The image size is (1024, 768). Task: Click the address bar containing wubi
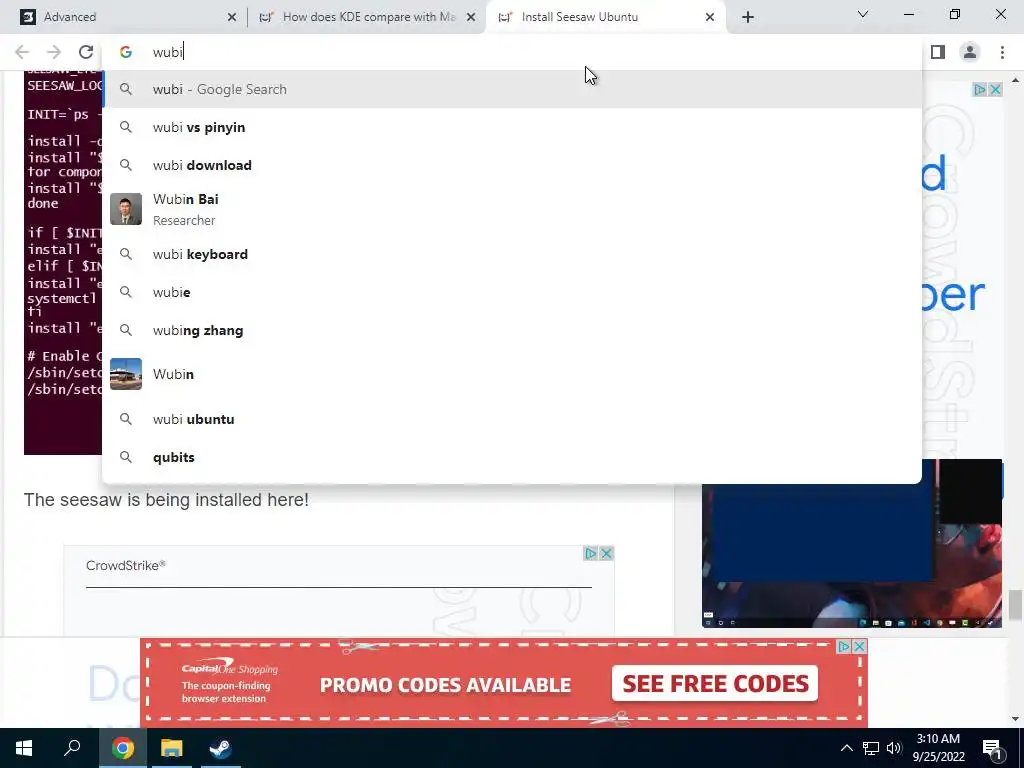pos(511,52)
